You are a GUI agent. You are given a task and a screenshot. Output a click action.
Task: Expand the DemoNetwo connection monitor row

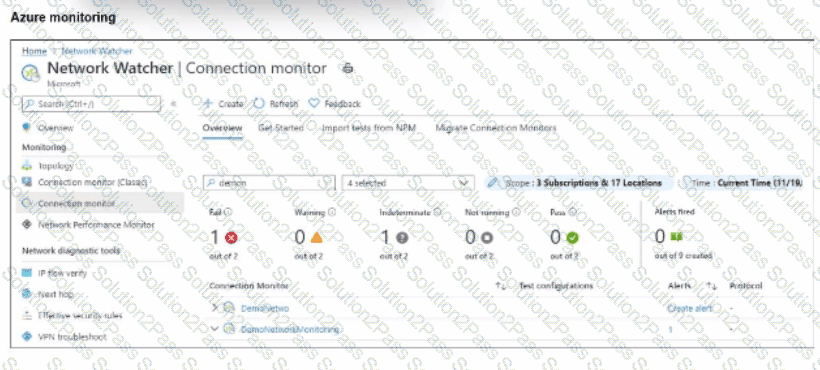[x=214, y=308]
